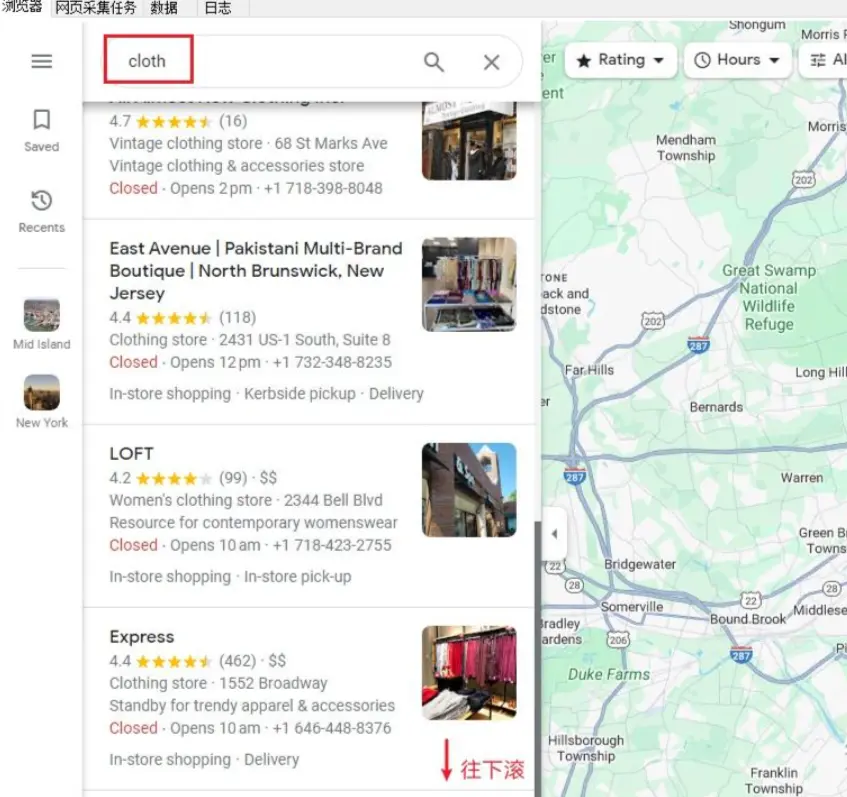Switch to the 浏览器 tab
Image resolution: width=847 pixels, height=797 pixels.
pyautogui.click(x=22, y=7)
